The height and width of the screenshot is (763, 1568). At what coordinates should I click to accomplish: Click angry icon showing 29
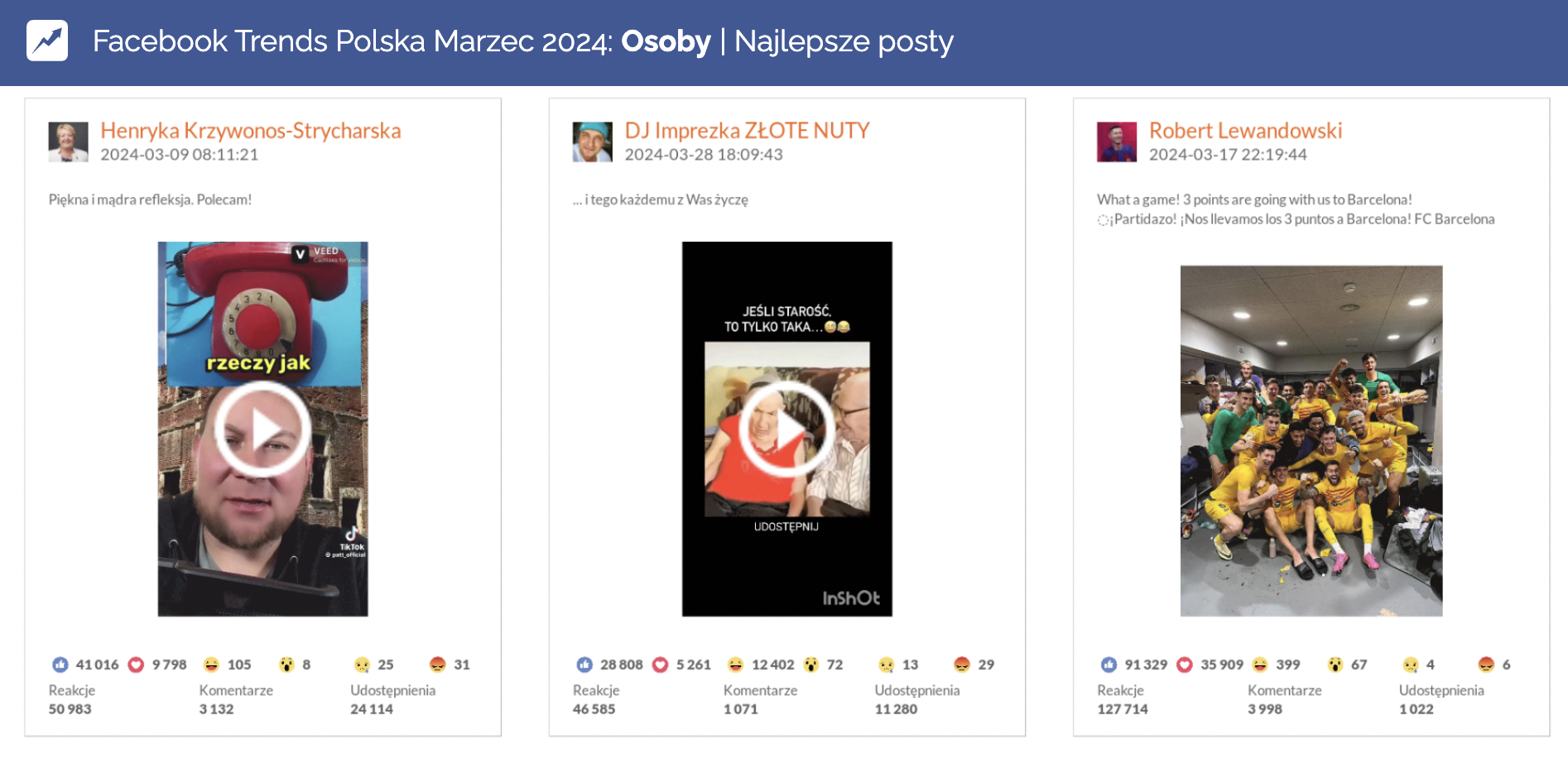962,665
